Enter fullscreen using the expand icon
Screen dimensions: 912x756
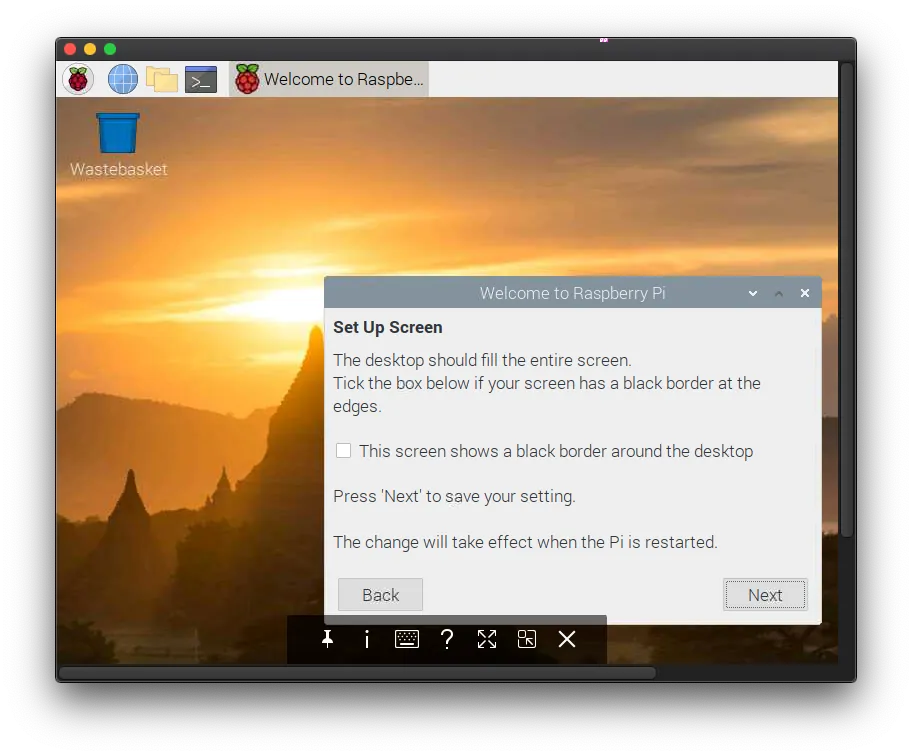pos(487,639)
